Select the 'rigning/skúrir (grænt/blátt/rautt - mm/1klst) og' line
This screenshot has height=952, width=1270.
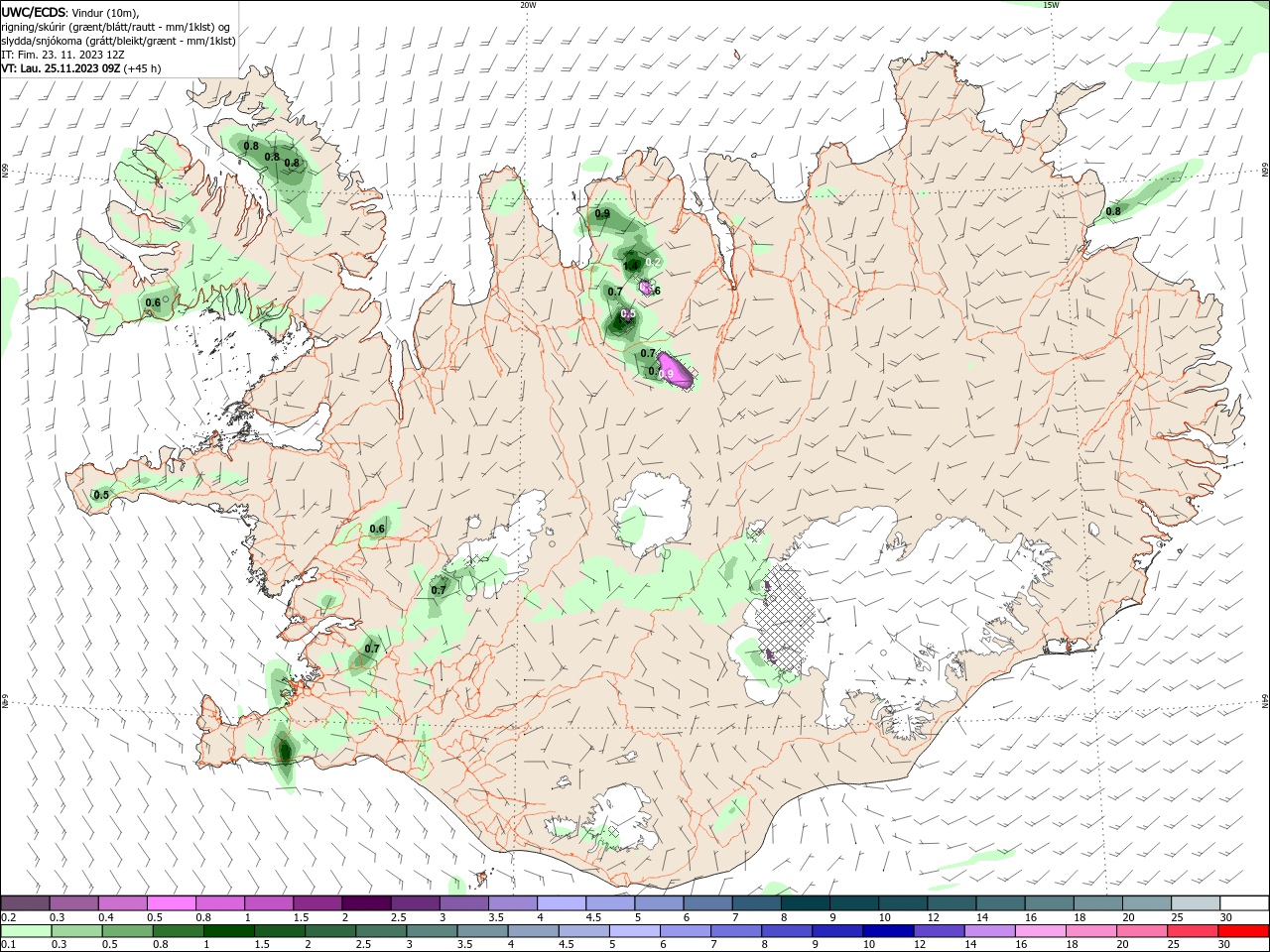pyautogui.click(x=116, y=27)
